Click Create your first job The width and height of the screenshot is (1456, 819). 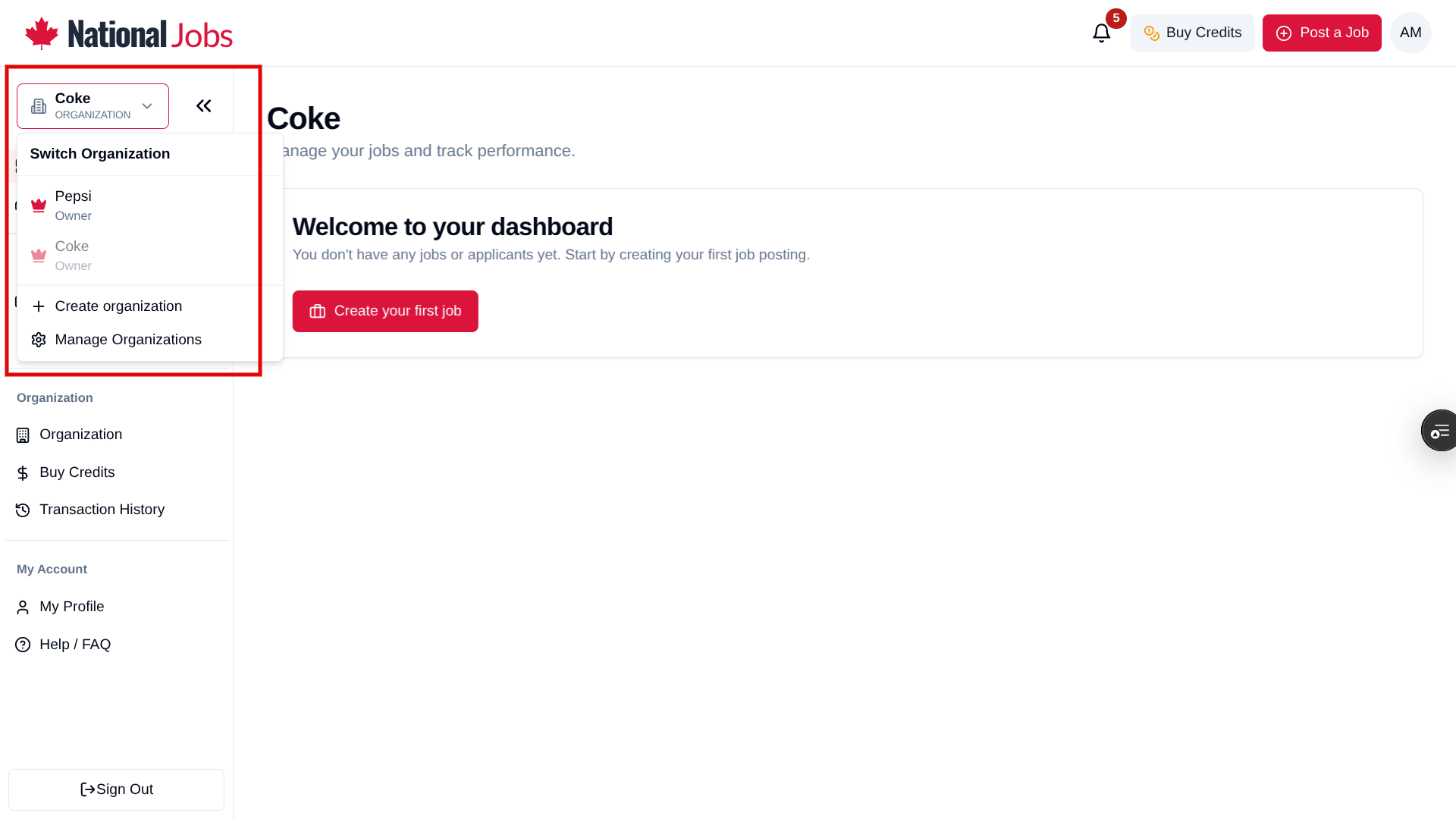[x=385, y=311]
